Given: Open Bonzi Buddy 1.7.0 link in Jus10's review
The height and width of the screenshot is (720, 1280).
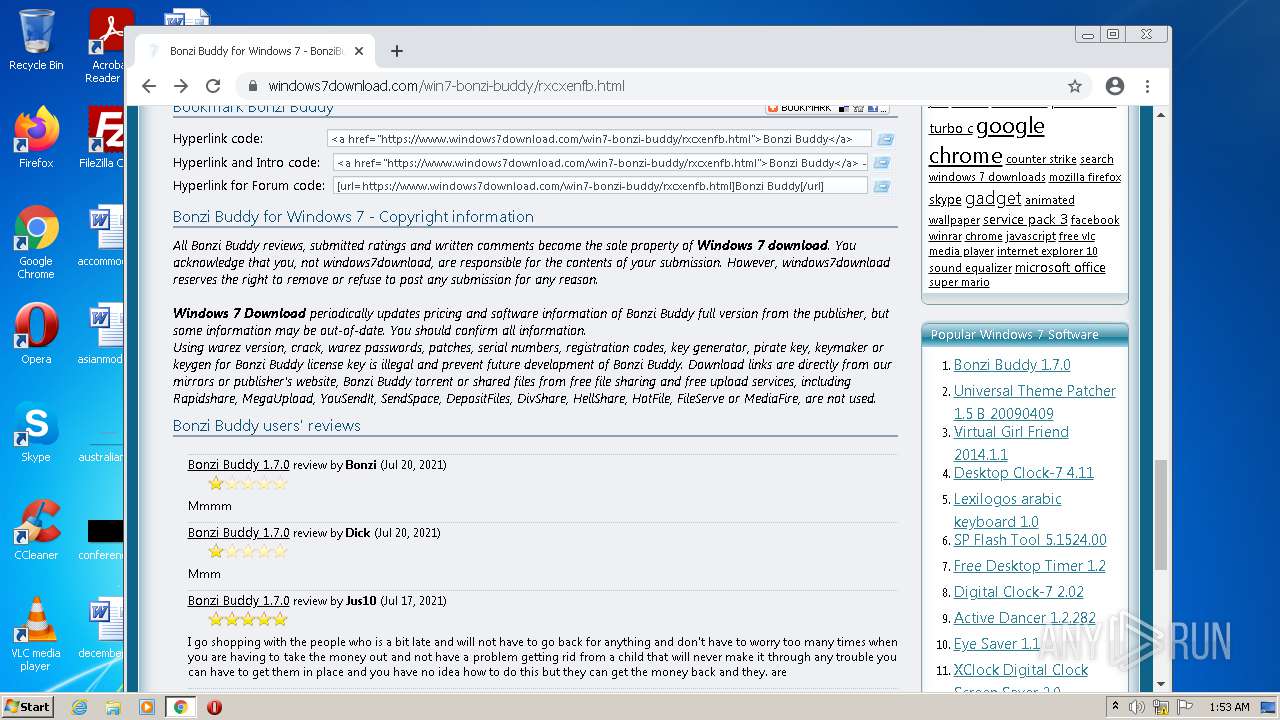Looking at the screenshot, I should tap(238, 601).
